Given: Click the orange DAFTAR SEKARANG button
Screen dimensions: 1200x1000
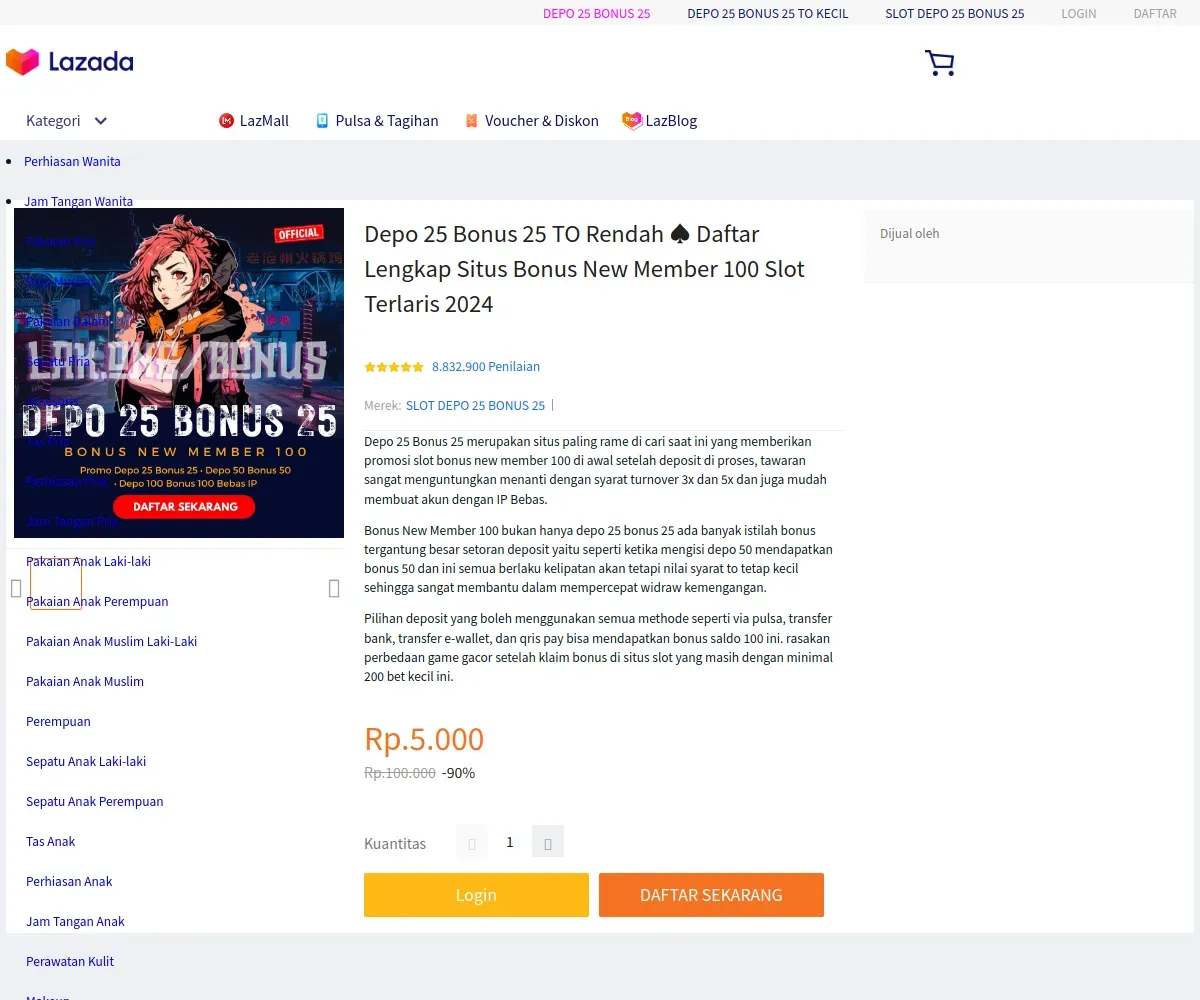Looking at the screenshot, I should coord(711,895).
